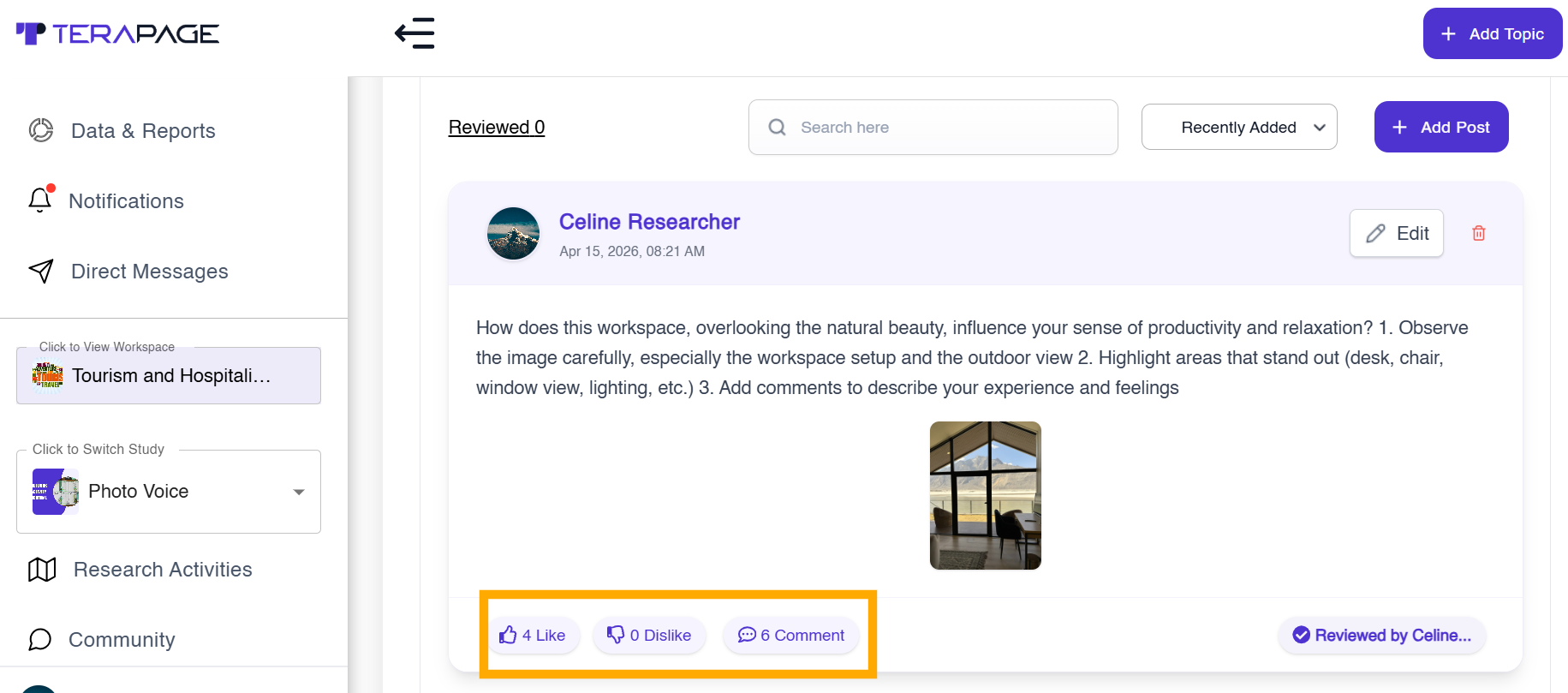1568x693 pixels.
Task: Click the Terapage logo
Action: click(x=118, y=33)
